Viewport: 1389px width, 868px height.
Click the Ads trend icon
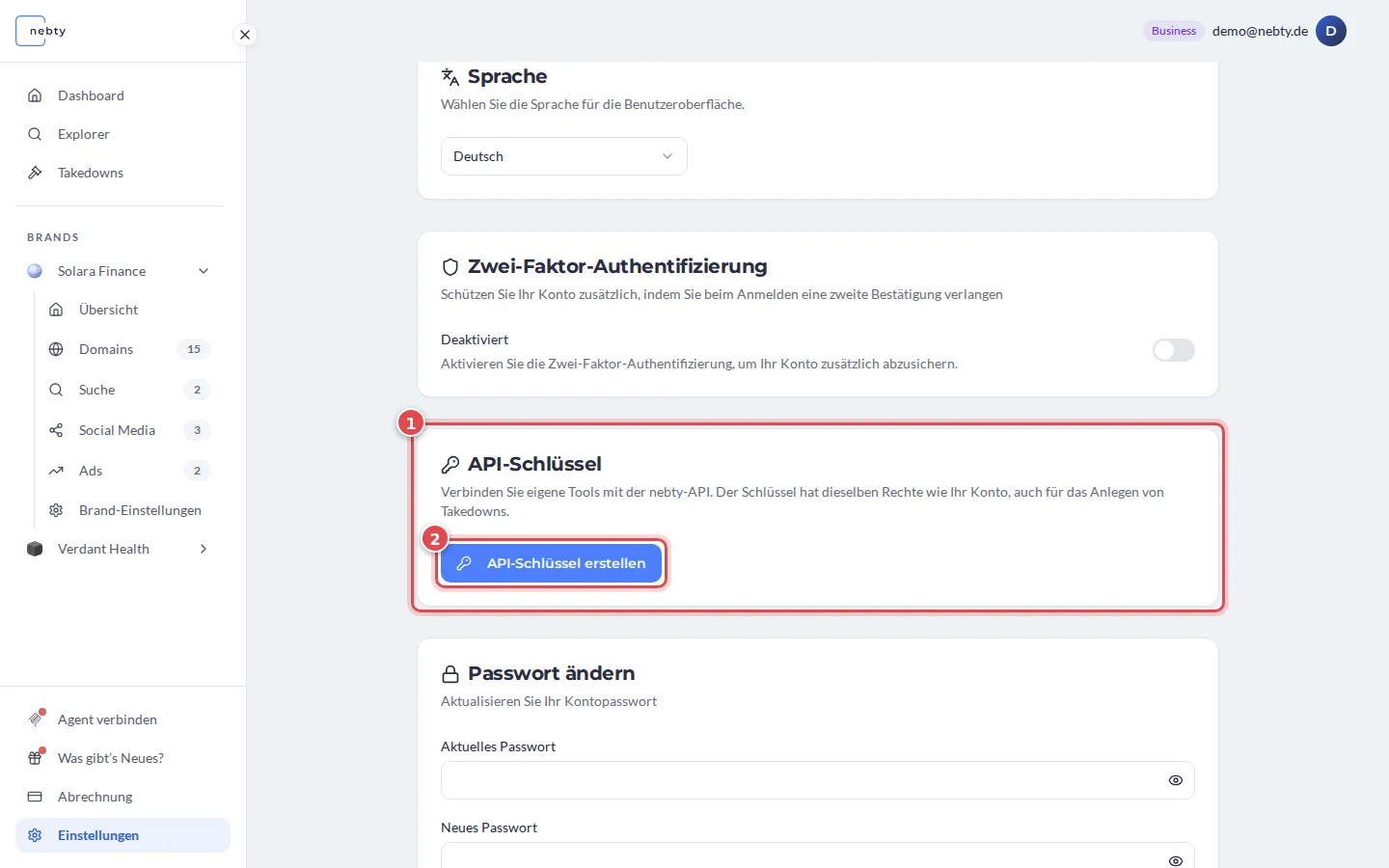(x=56, y=471)
